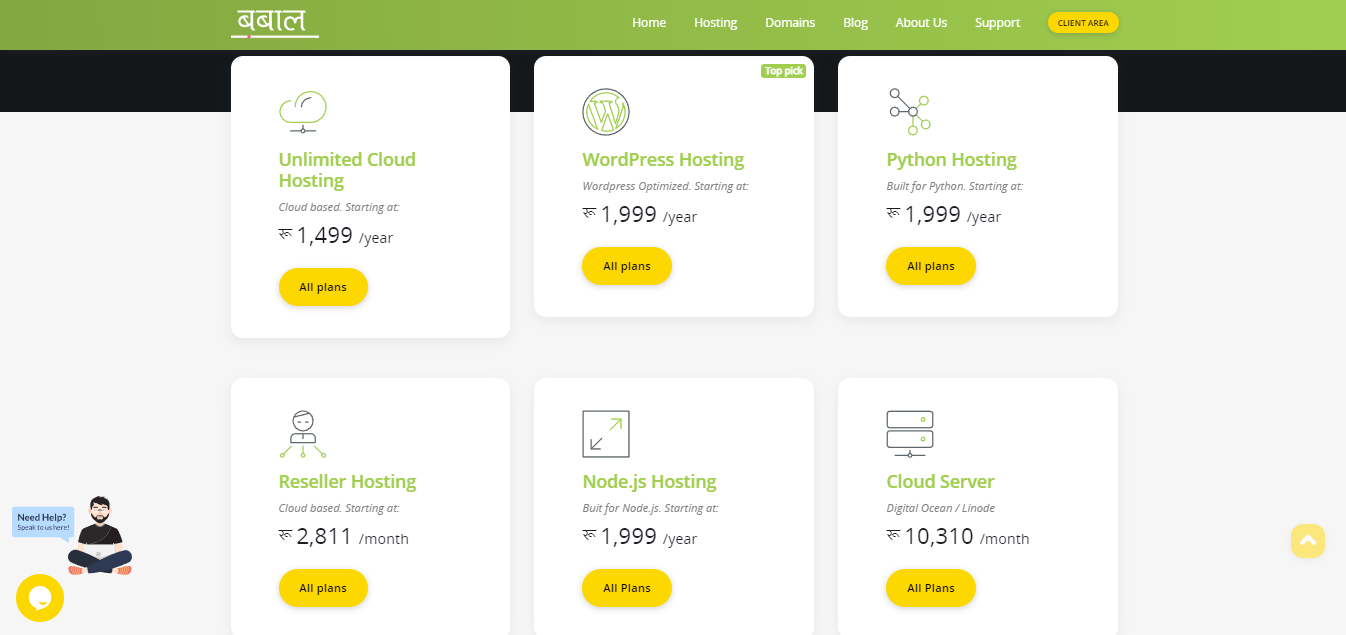Open the Support navigation item
This screenshot has width=1346, height=635.
997,23
